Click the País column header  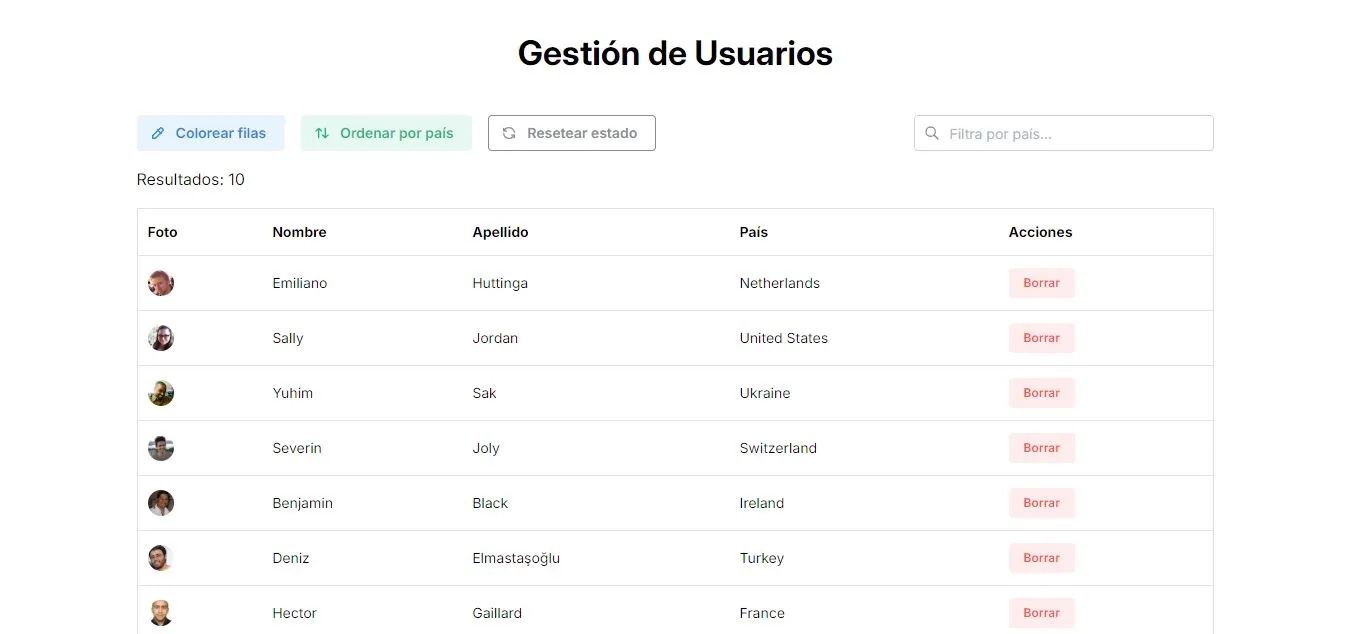[x=753, y=232]
